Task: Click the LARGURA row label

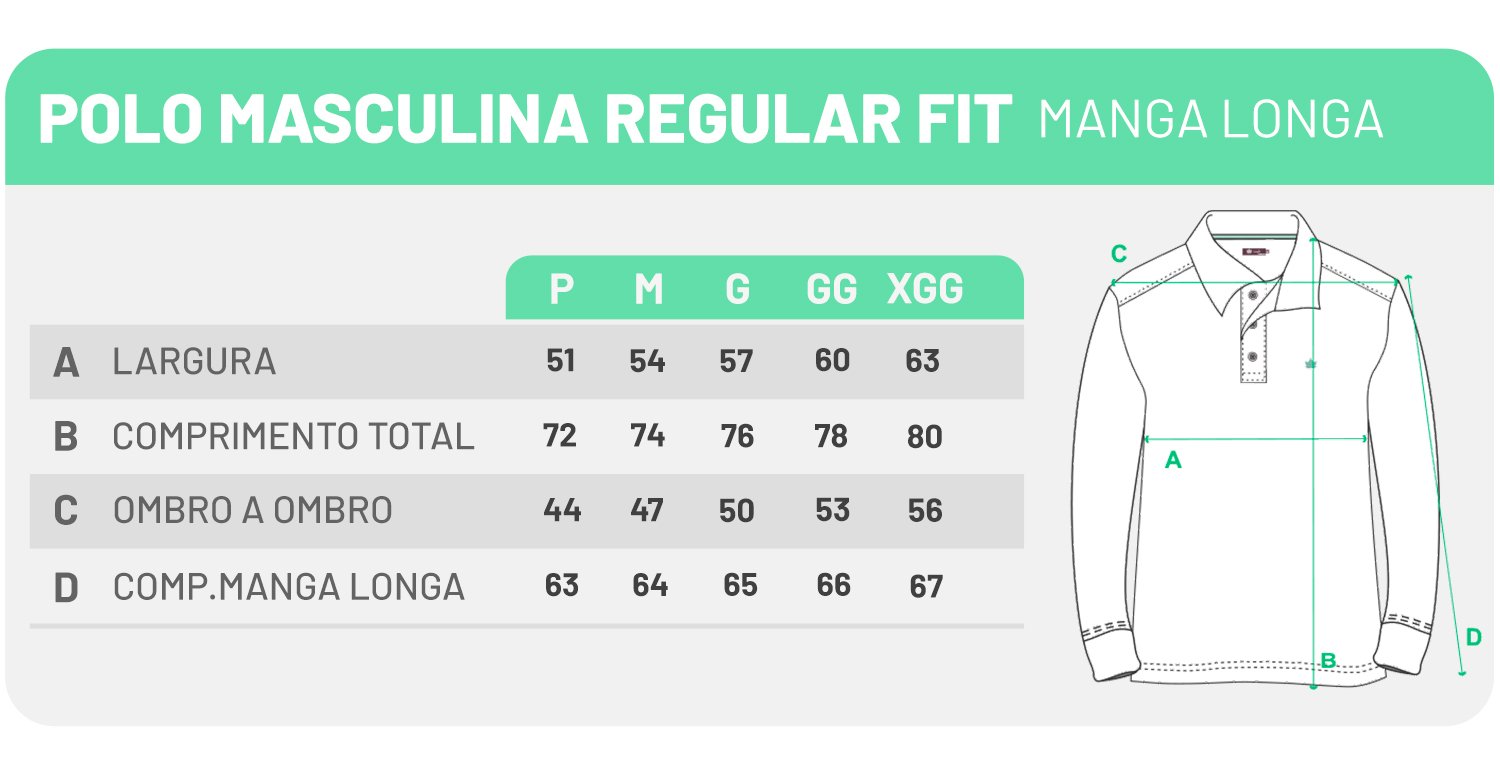Action: 194,361
